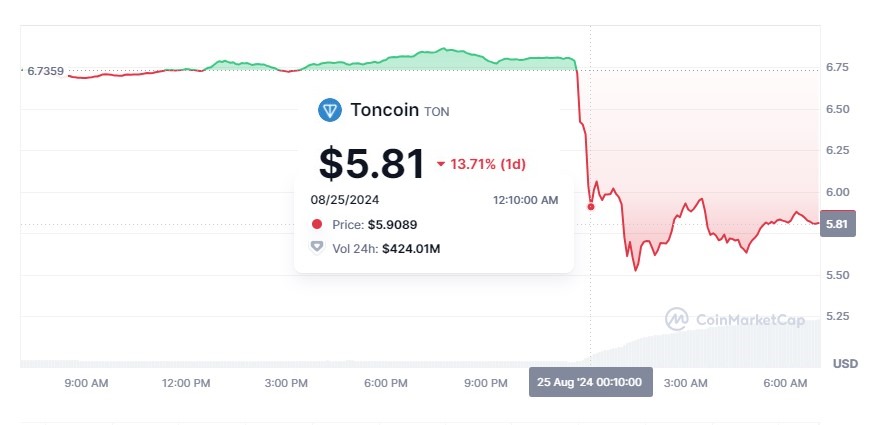
Task: Click the red dot next to Price
Action: [317, 225]
